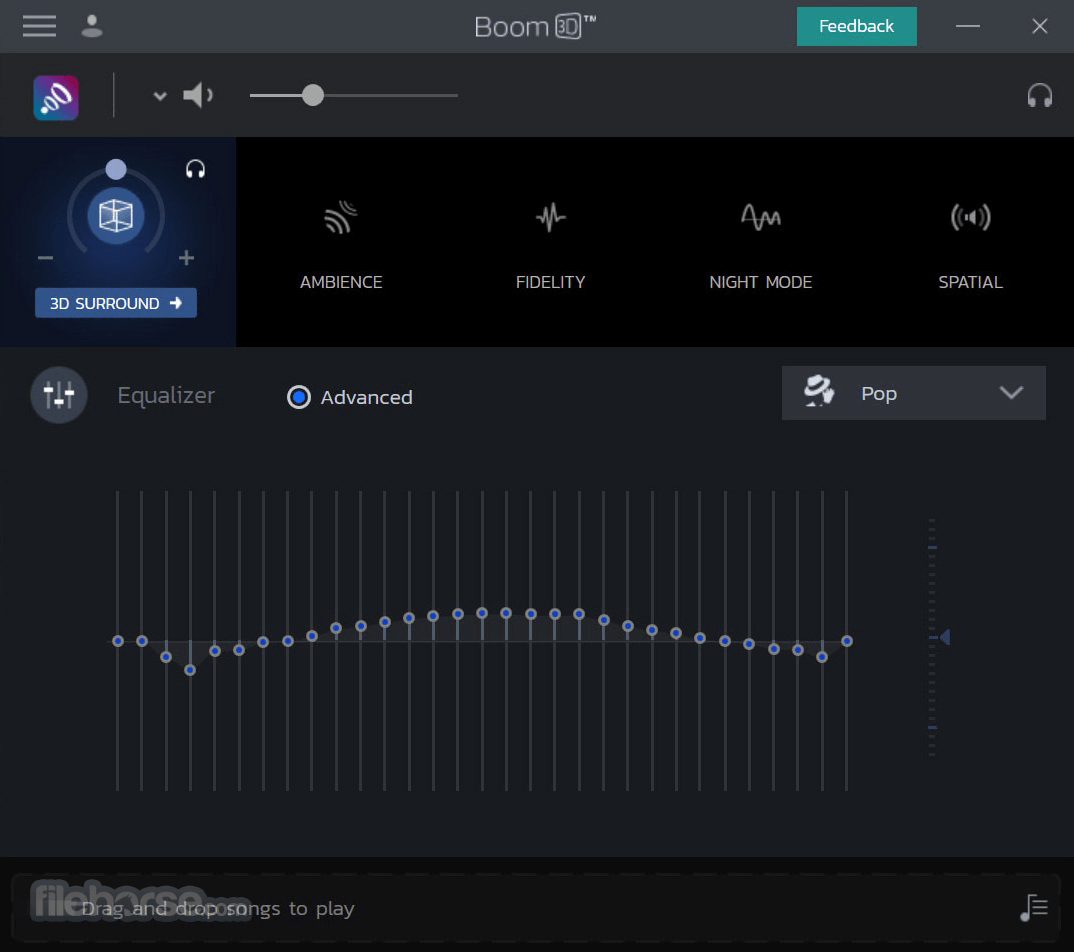Click the Feedback button

tap(856, 26)
